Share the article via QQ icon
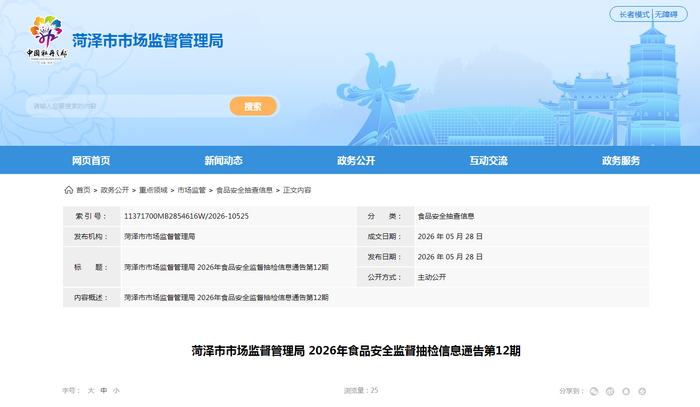 [626, 391]
